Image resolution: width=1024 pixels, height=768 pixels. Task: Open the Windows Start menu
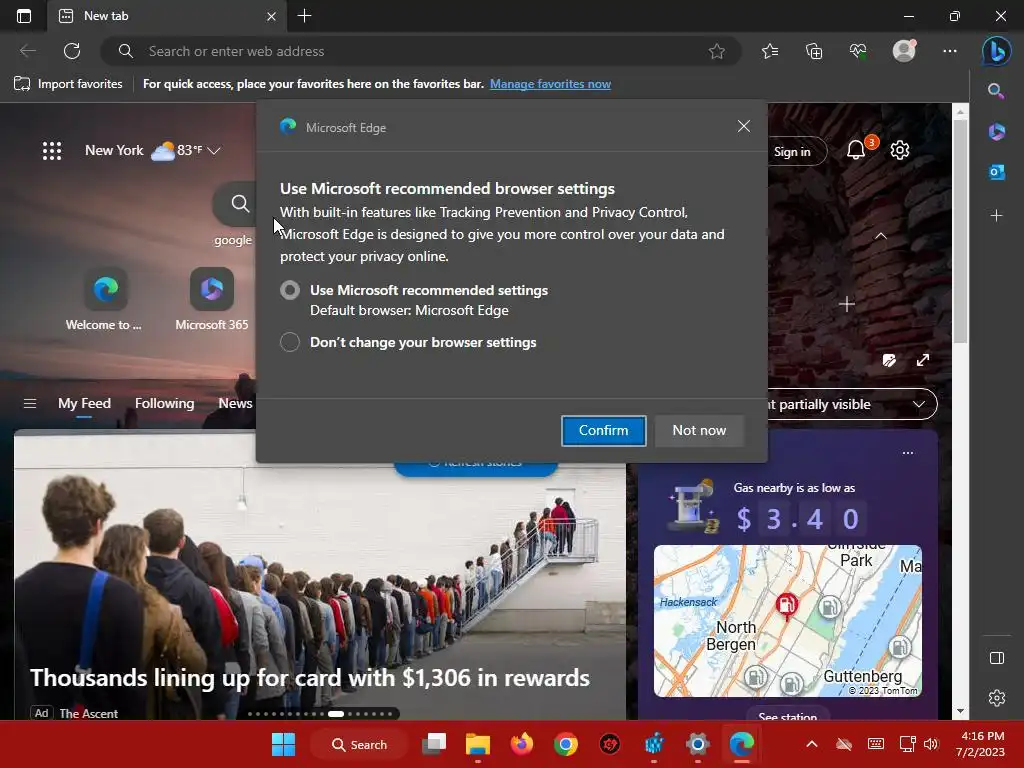pos(283,744)
